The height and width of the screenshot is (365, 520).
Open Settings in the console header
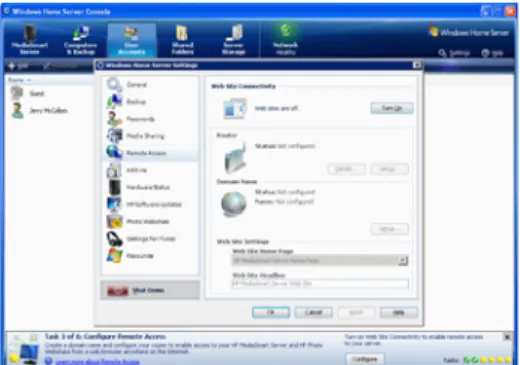pos(454,53)
